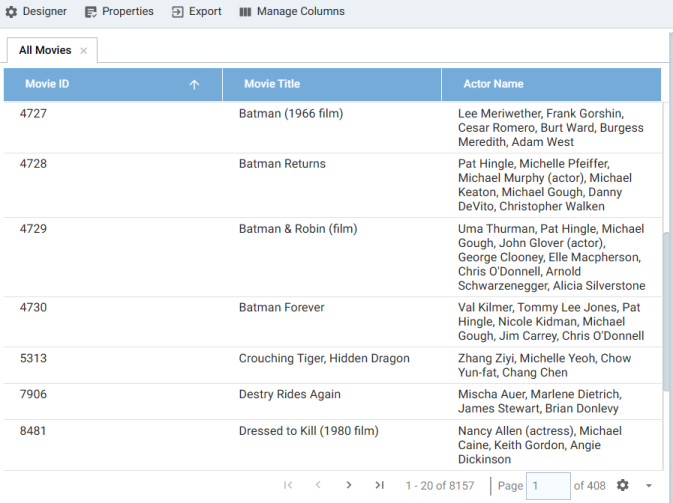673x503 pixels.
Task: Go to next page arrow
Action: 349,485
